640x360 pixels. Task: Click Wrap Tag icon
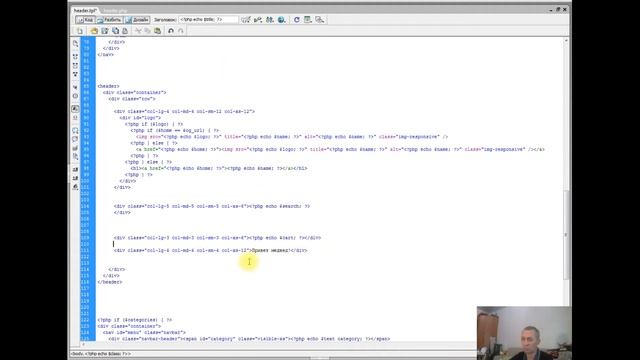coord(75,148)
